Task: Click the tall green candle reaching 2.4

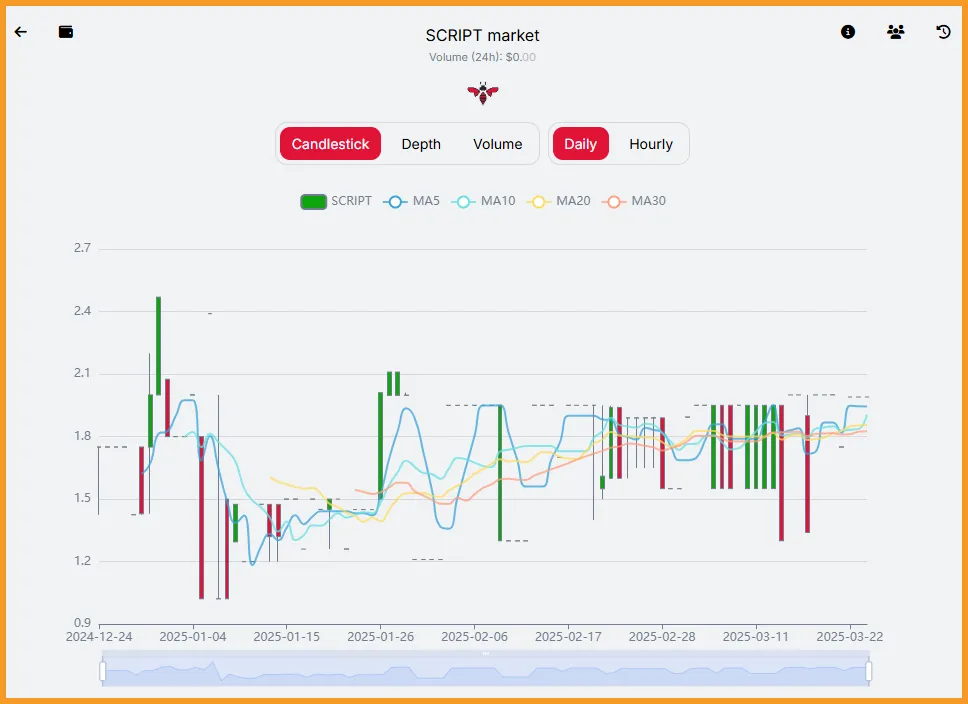Action: (159, 346)
